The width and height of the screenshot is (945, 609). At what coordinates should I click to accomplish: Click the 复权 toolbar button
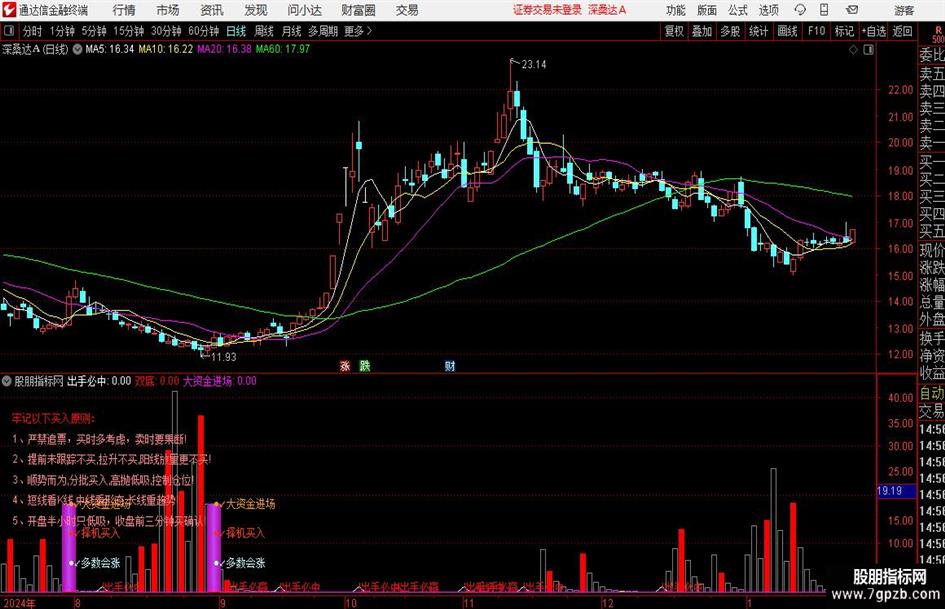[674, 31]
